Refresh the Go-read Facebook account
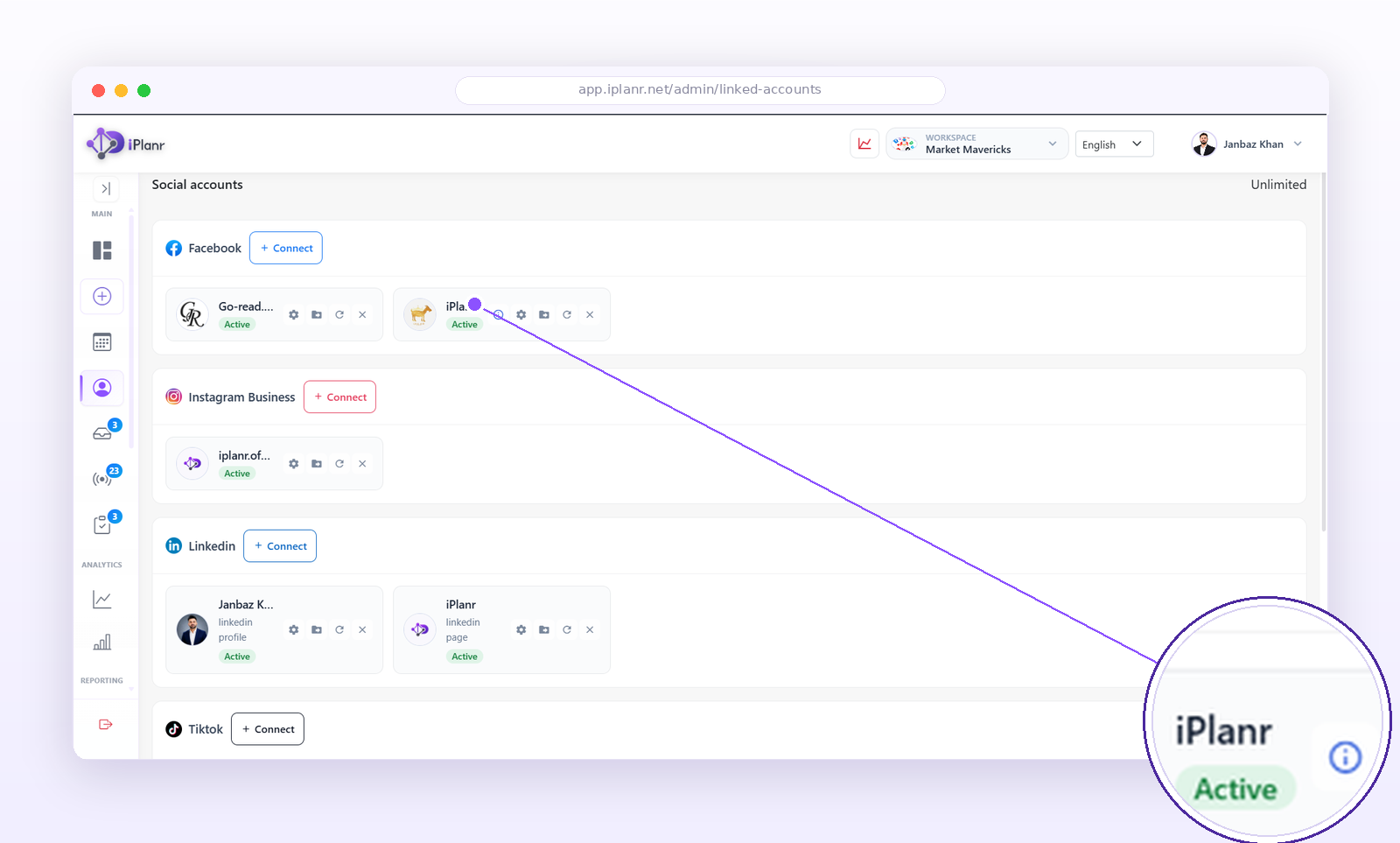 339,314
